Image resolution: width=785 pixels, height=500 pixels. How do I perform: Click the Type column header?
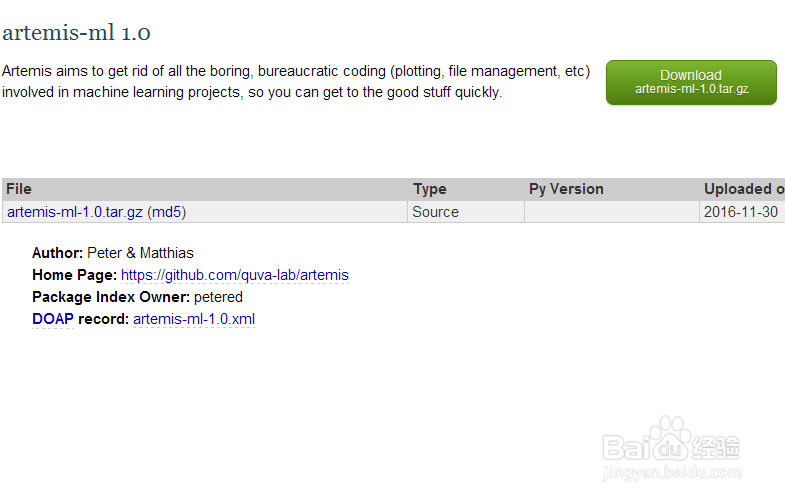click(430, 189)
